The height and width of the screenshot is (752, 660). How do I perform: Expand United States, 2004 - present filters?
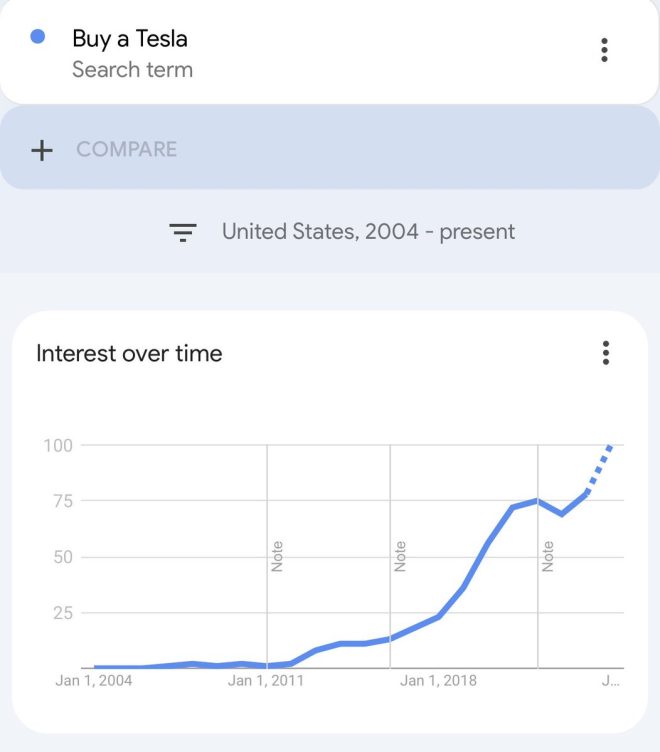368,232
